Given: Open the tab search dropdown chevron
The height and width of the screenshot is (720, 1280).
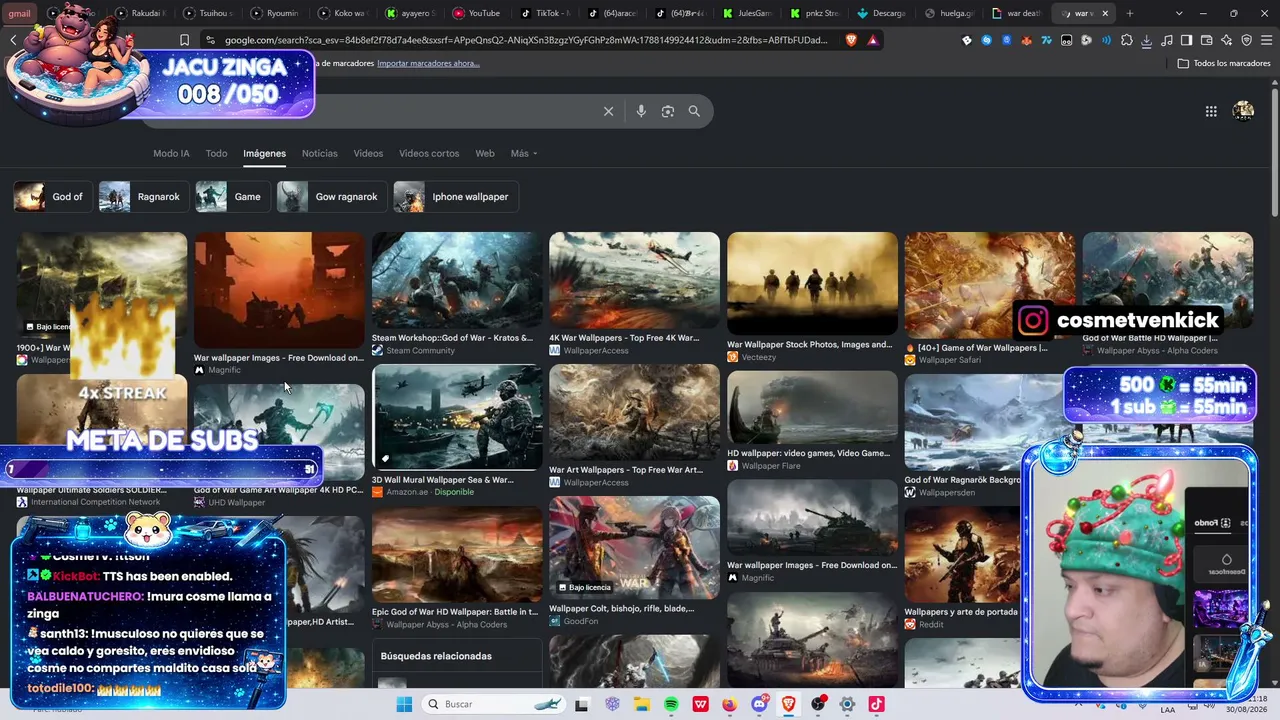Looking at the screenshot, I should click(1179, 13).
